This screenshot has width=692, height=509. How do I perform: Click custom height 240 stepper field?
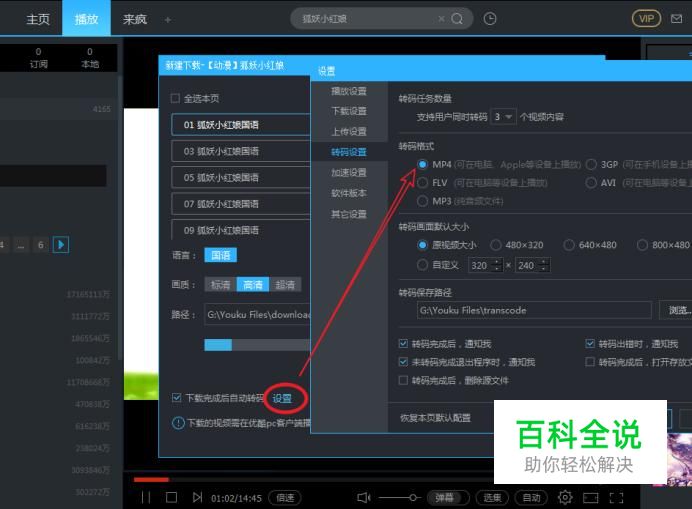pos(533,265)
